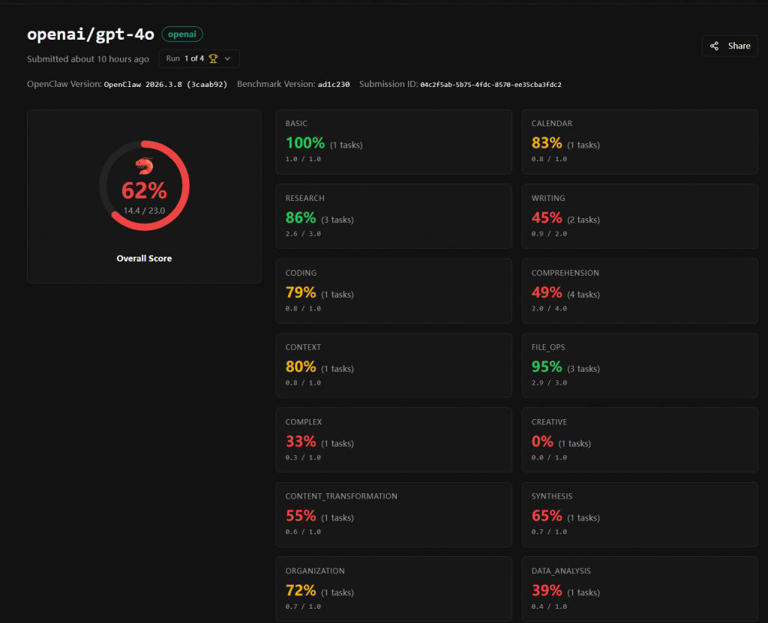
Task: Click the openai provider badge
Action: point(182,34)
